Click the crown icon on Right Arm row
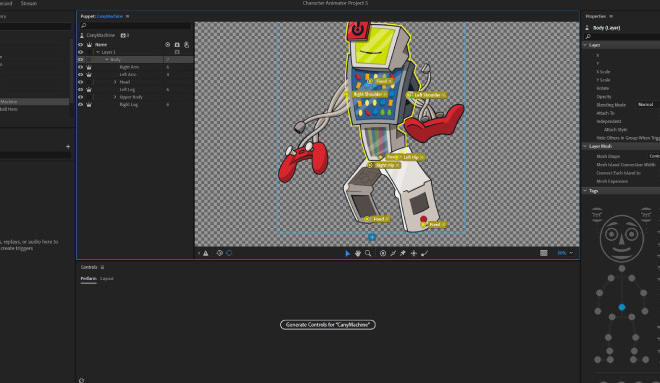The image size is (660, 383). pos(89,67)
